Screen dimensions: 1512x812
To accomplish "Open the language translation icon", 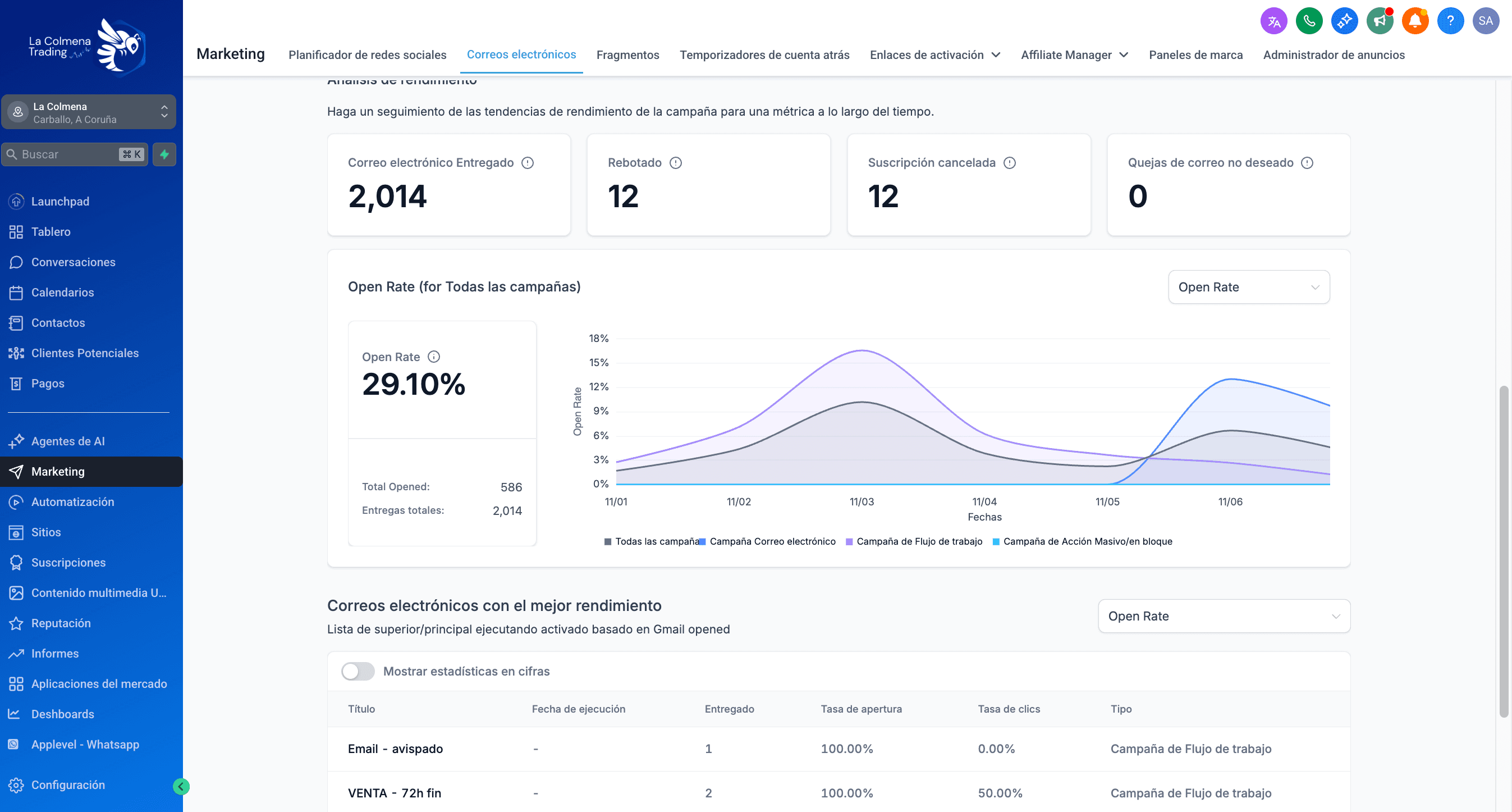I will (1273, 22).
